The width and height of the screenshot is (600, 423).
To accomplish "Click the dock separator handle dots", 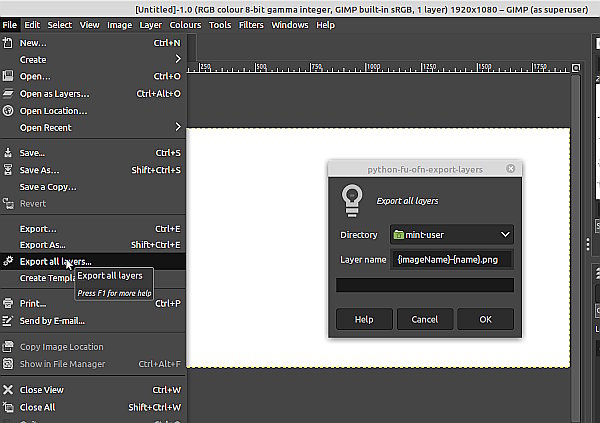I will tap(588, 244).
